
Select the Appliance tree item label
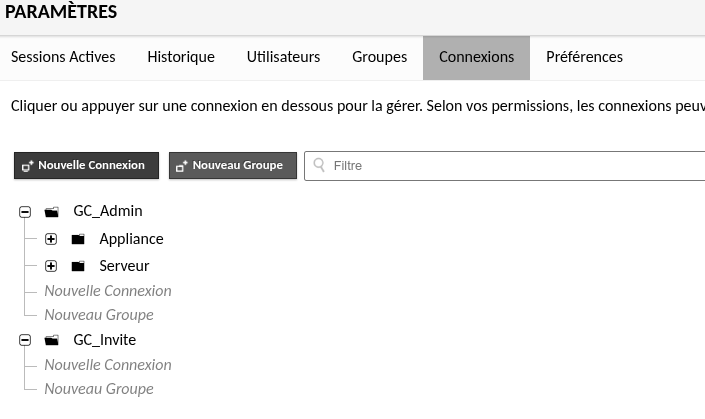click(x=131, y=240)
